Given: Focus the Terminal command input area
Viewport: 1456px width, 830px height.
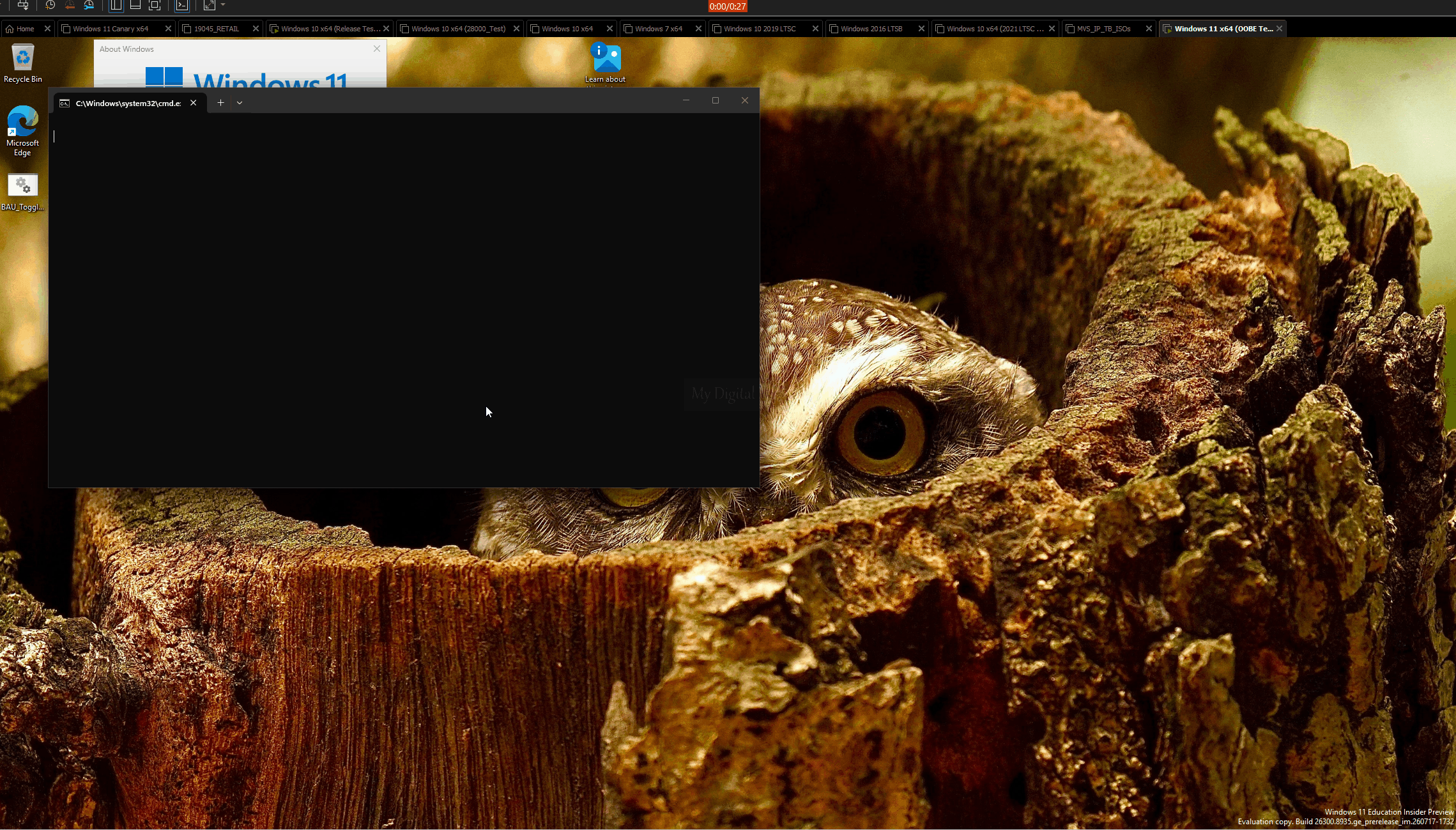Looking at the screenshot, I should click(404, 300).
